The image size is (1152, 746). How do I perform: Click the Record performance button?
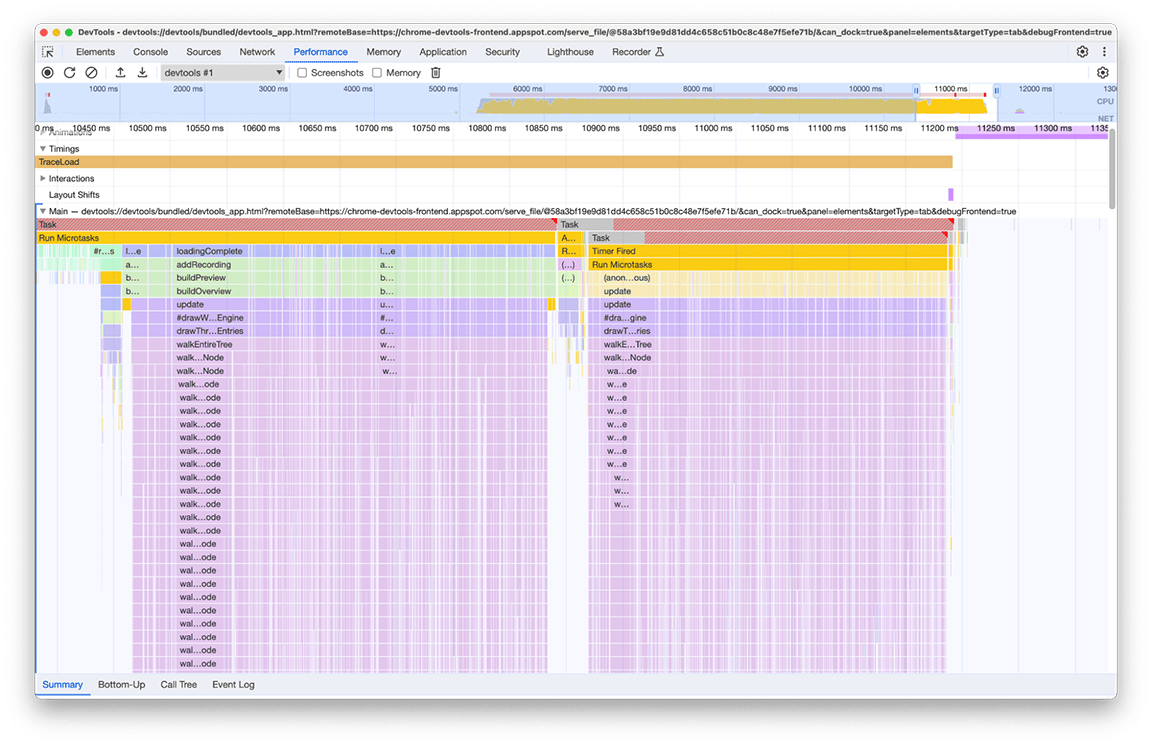pos(47,72)
